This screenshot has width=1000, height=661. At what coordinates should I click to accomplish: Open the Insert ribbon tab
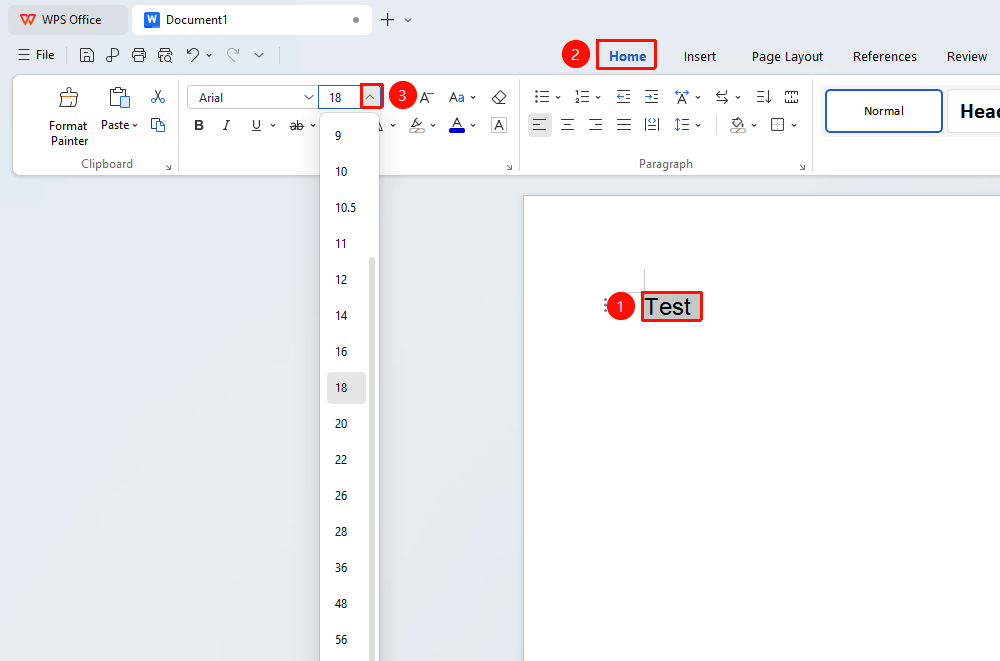[700, 56]
